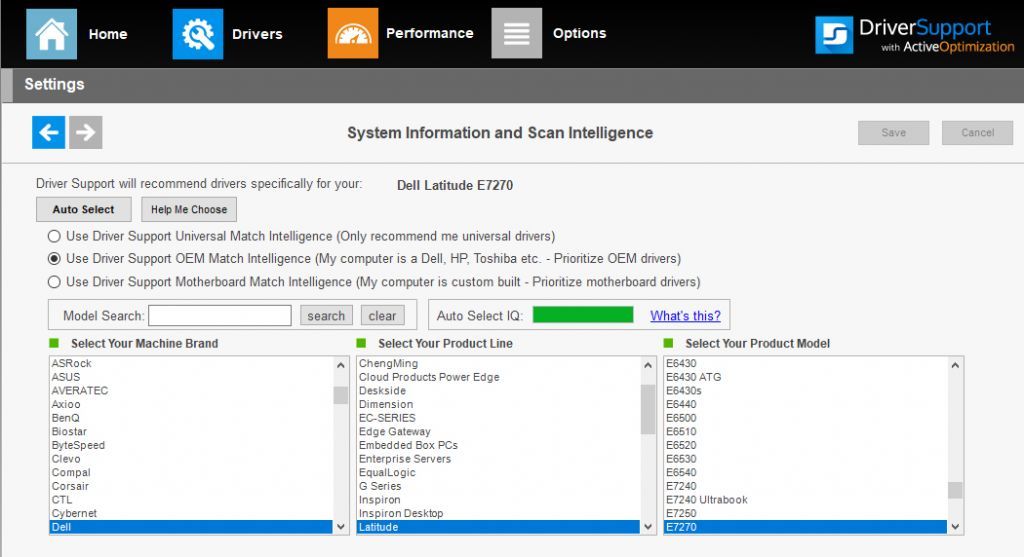Click Product Line scrollbar thumb

pos(648,409)
